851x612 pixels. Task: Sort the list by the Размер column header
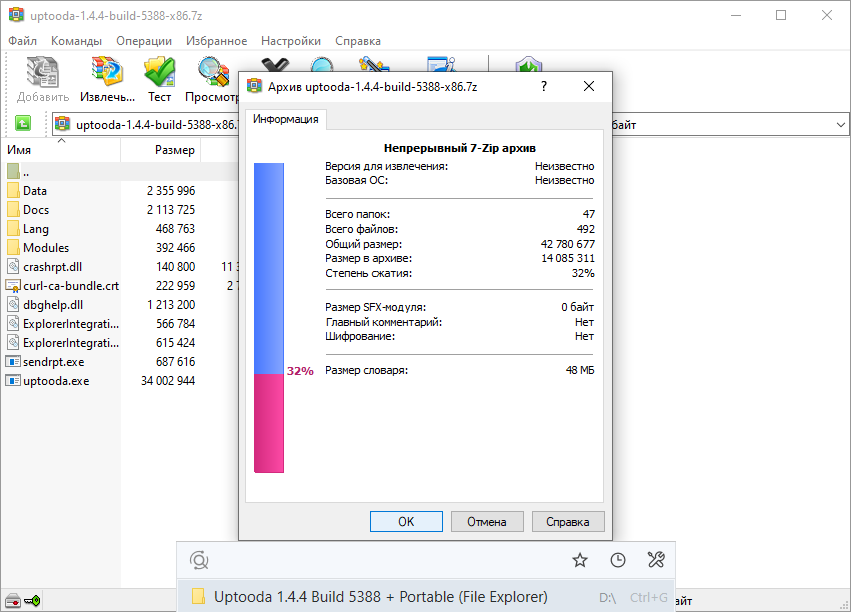161,150
